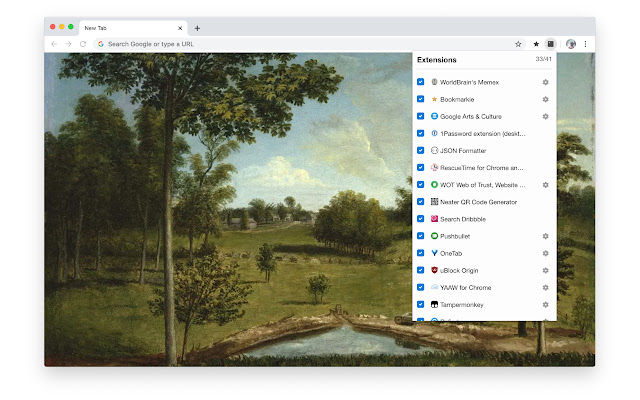This screenshot has width=640, height=400.
Task: Click the WorldBrain's Memex brain icon
Action: (434, 82)
